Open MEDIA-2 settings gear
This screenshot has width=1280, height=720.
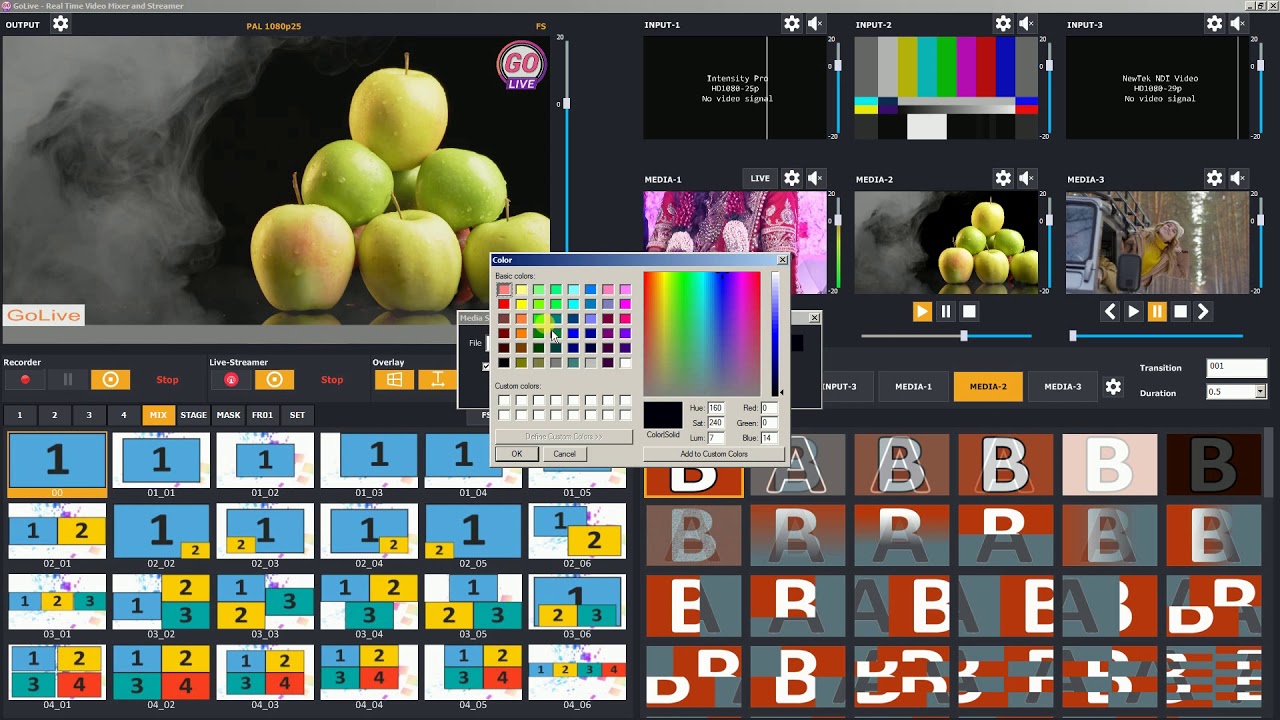click(x=1003, y=179)
